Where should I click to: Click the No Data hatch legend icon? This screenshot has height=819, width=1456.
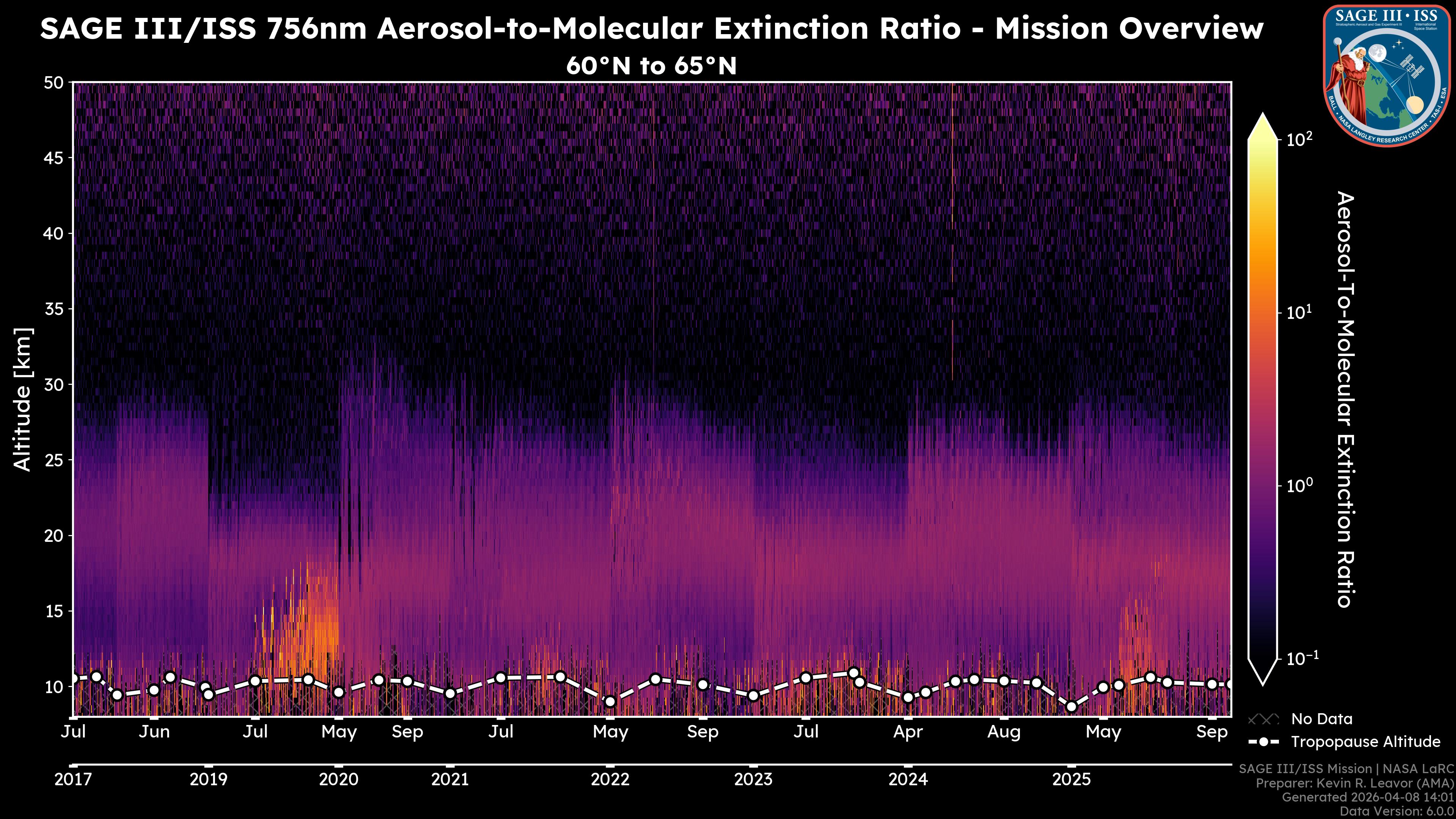1263,719
